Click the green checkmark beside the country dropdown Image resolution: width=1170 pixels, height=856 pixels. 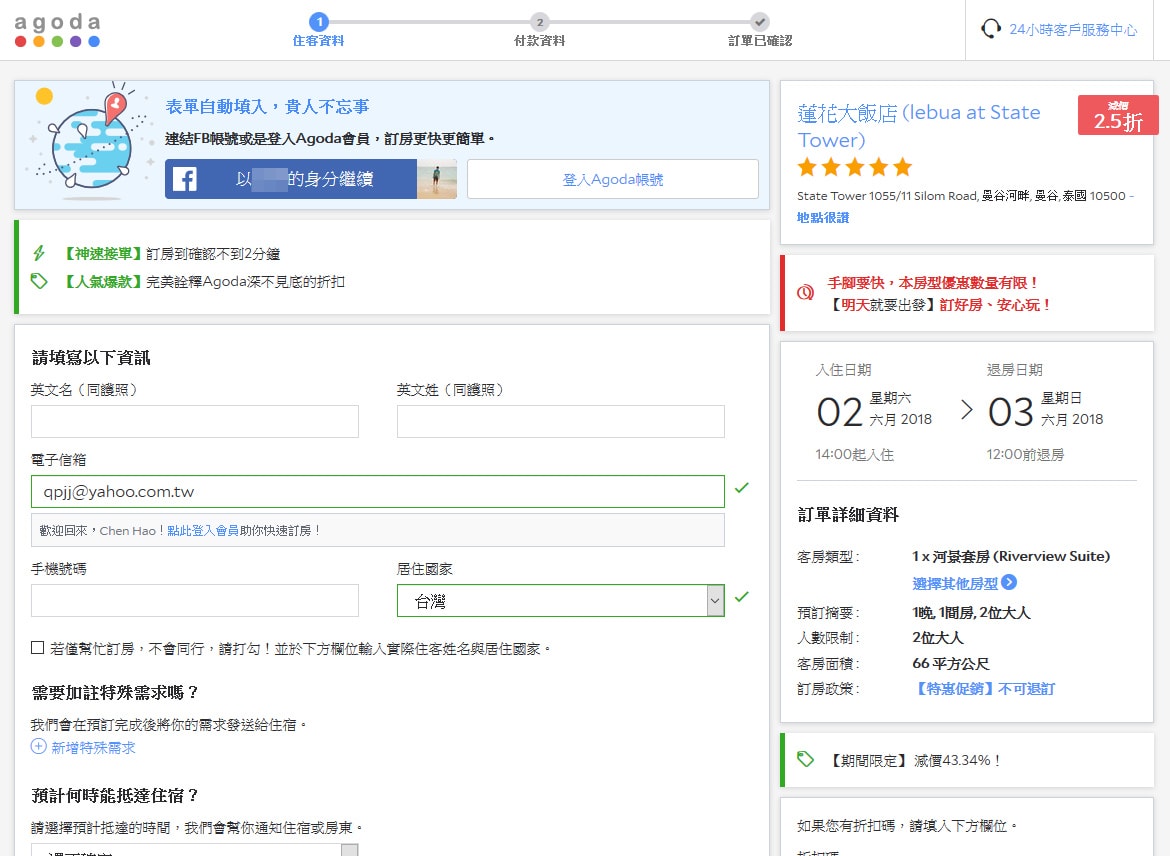742,597
